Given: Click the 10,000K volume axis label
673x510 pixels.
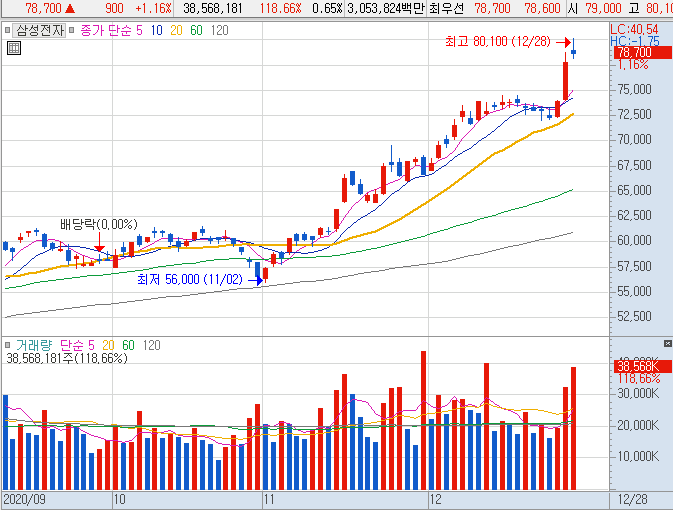Looking at the screenshot, I should click(638, 456).
